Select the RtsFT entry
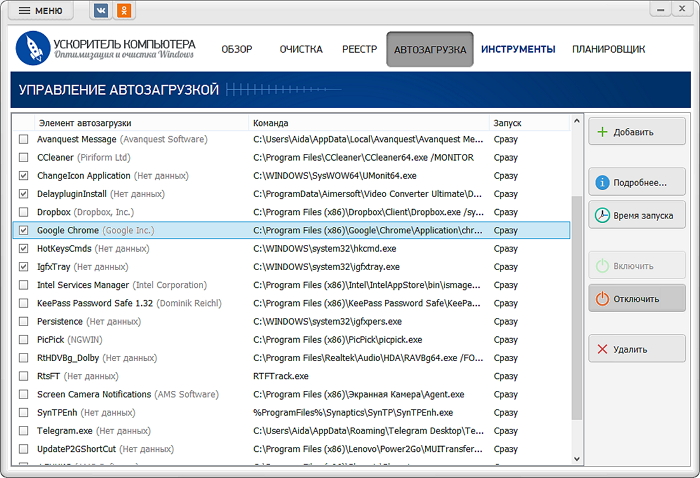Image resolution: width=700 pixels, height=478 pixels. click(x=291, y=376)
